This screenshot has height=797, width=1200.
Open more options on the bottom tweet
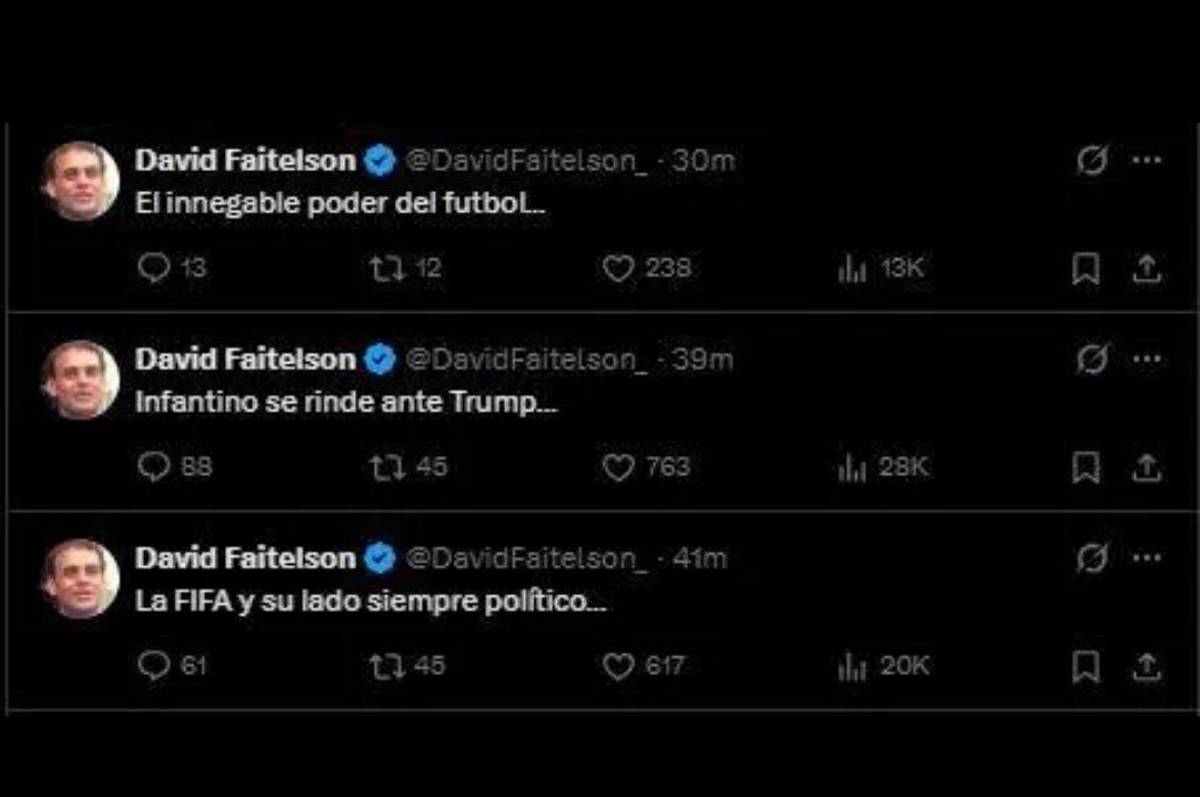(1144, 556)
